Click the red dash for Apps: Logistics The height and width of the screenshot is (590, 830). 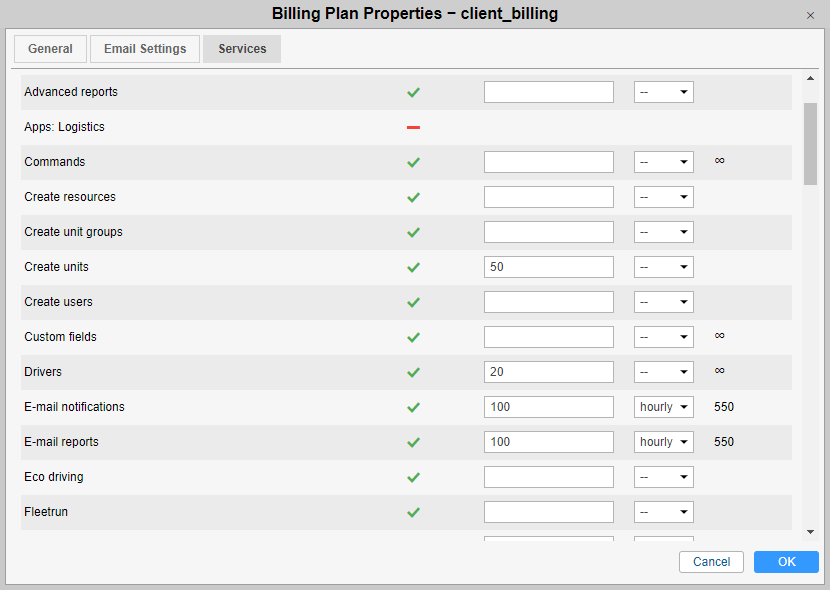(413, 127)
